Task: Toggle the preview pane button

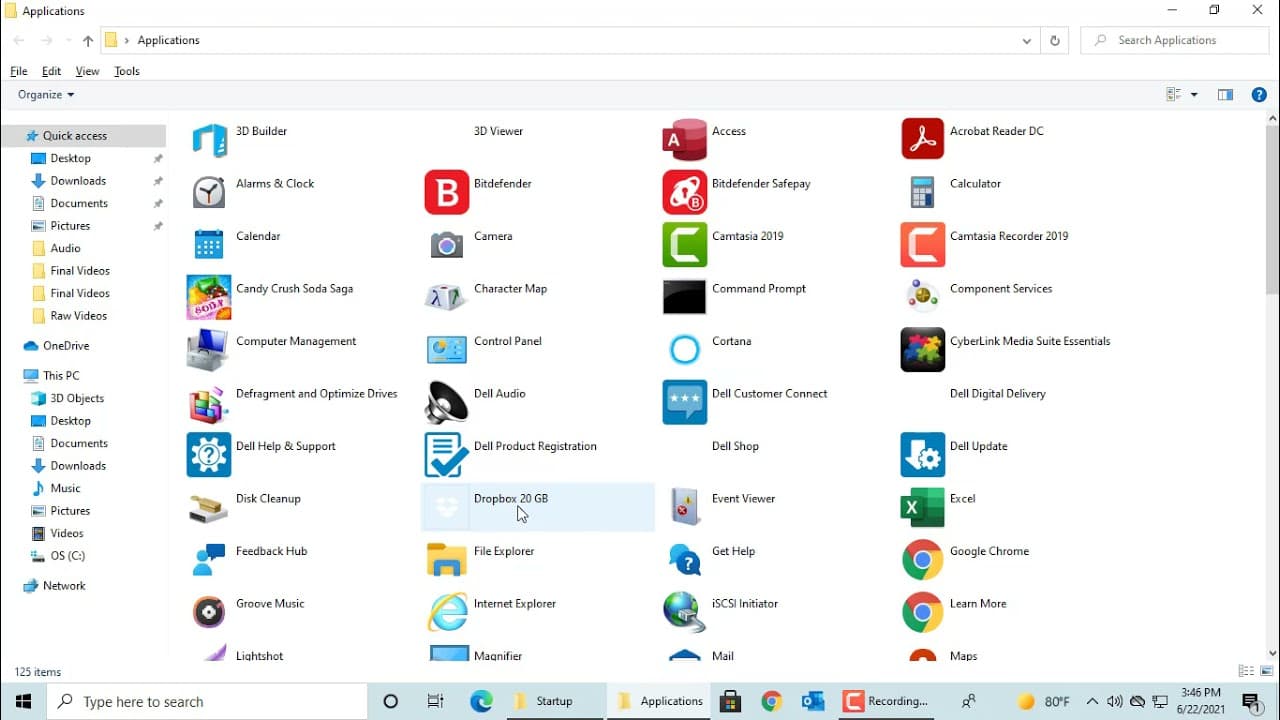Action: [1225, 95]
